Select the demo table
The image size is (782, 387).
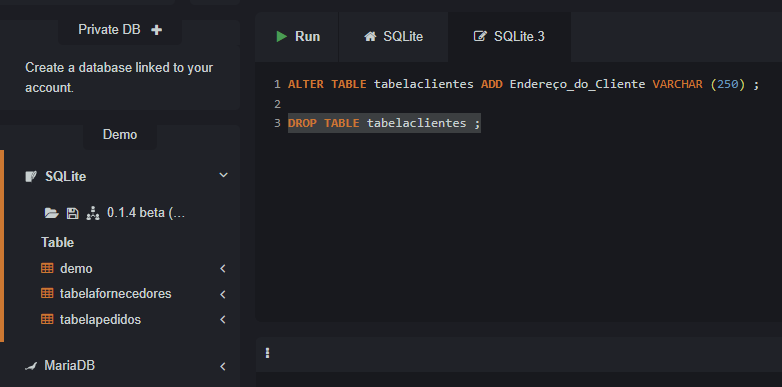(x=76, y=269)
